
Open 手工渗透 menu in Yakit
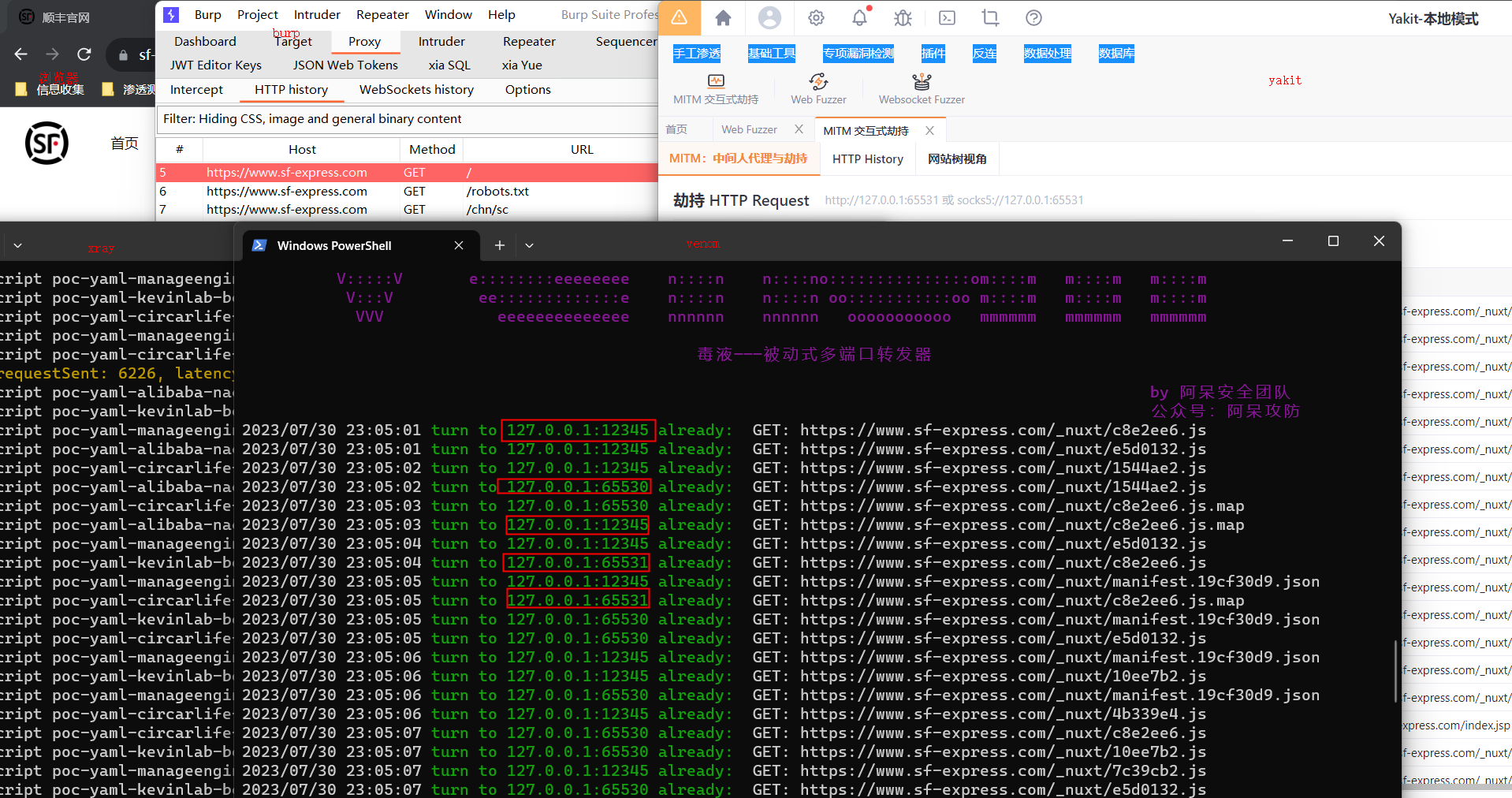coord(697,53)
